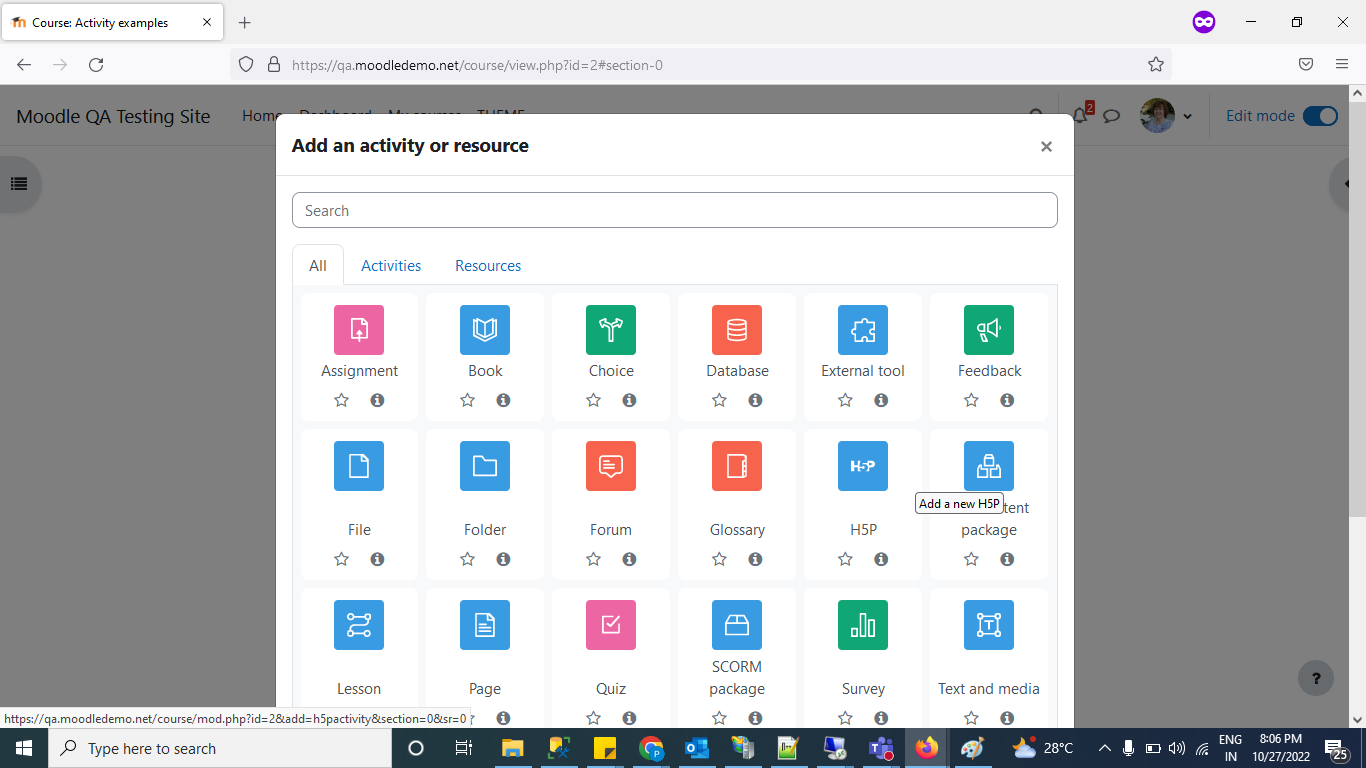The height and width of the screenshot is (768, 1366).
Task: Add a Forum activity
Action: (611, 466)
